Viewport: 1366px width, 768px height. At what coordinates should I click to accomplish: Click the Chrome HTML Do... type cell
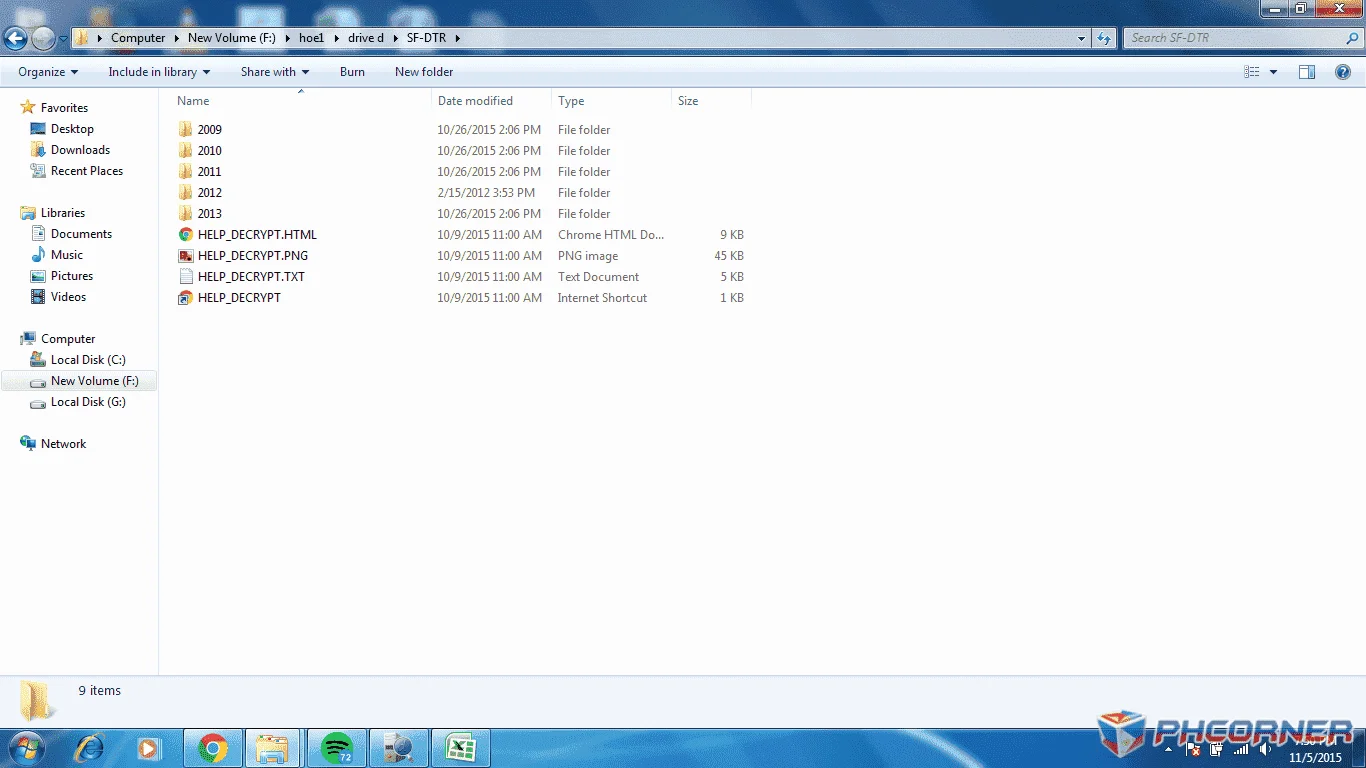[x=611, y=235]
